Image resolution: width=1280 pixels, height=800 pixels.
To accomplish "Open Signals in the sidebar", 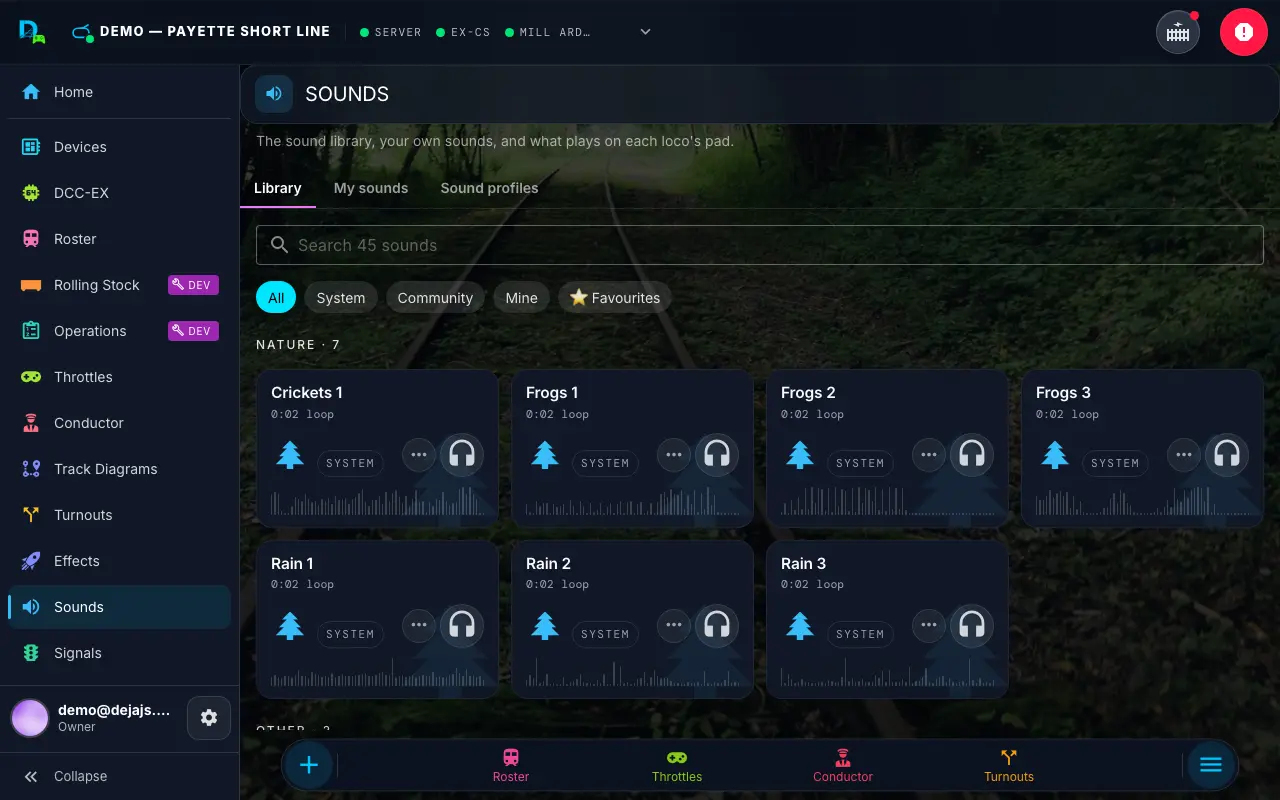I will (x=120, y=653).
